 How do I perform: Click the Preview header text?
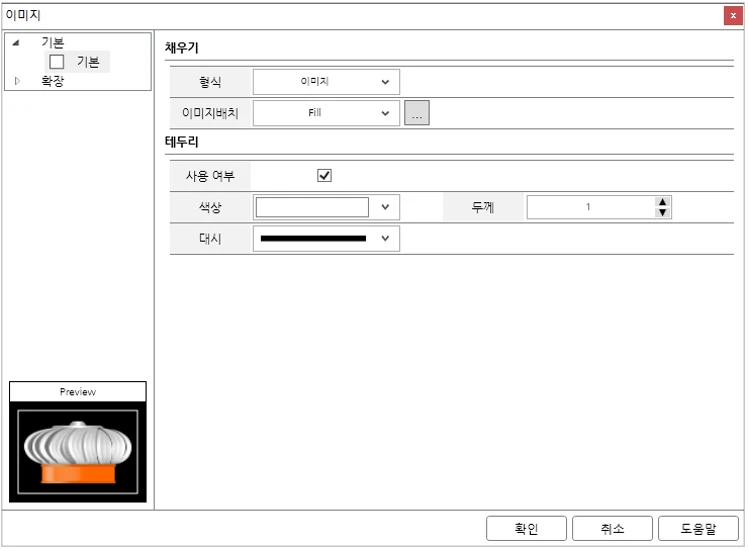tap(78, 392)
